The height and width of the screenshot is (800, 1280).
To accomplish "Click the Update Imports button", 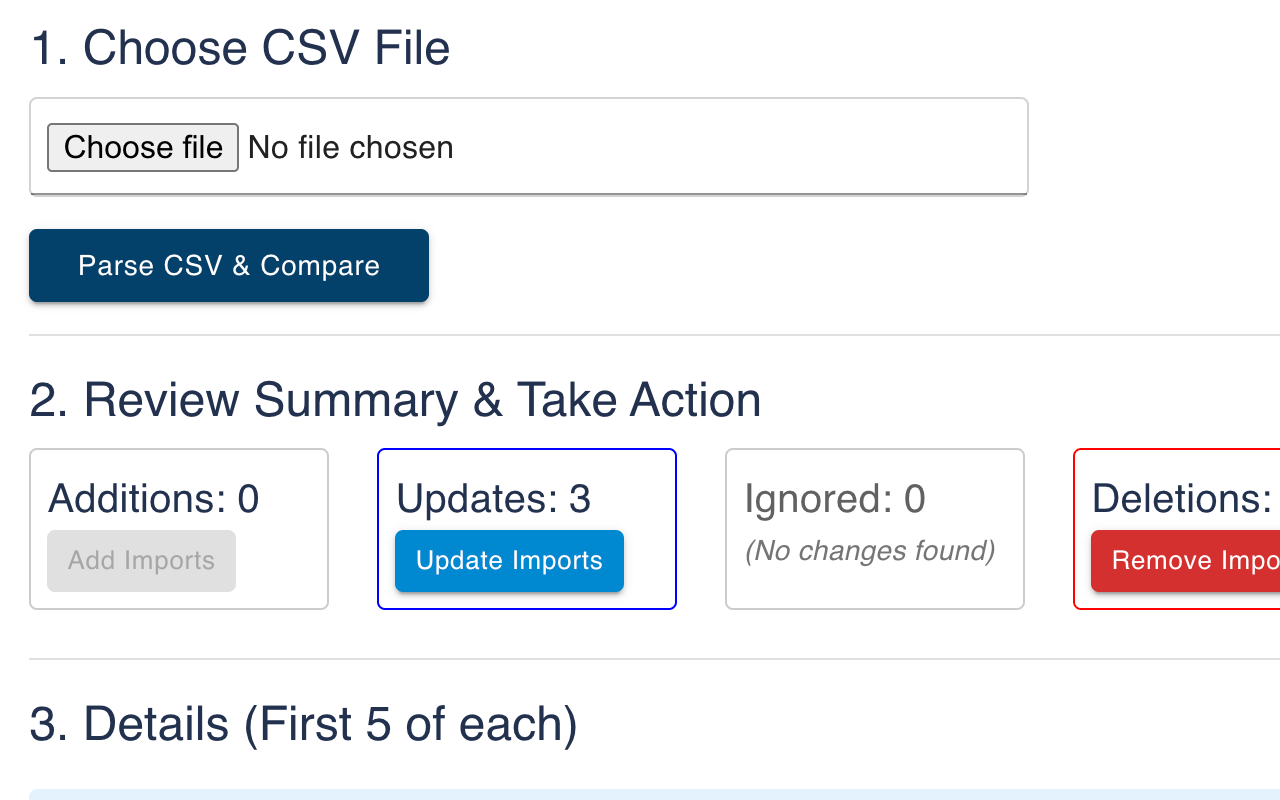I will click(509, 561).
